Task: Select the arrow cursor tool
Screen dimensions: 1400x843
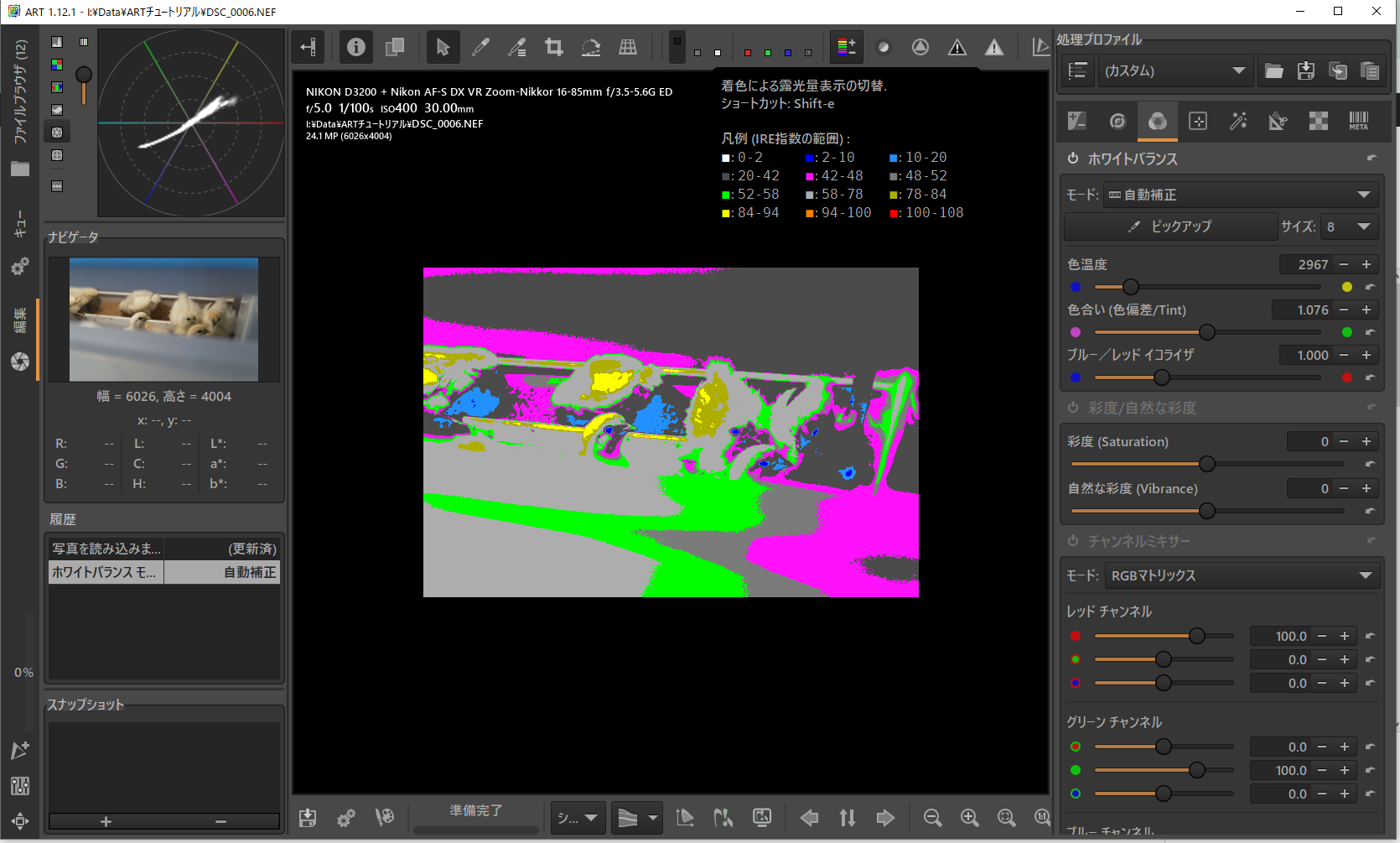Action: [x=443, y=47]
